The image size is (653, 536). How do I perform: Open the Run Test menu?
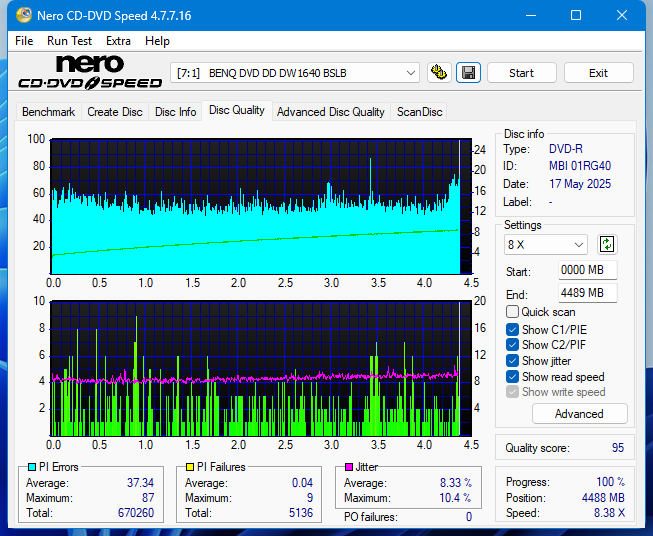(x=69, y=41)
